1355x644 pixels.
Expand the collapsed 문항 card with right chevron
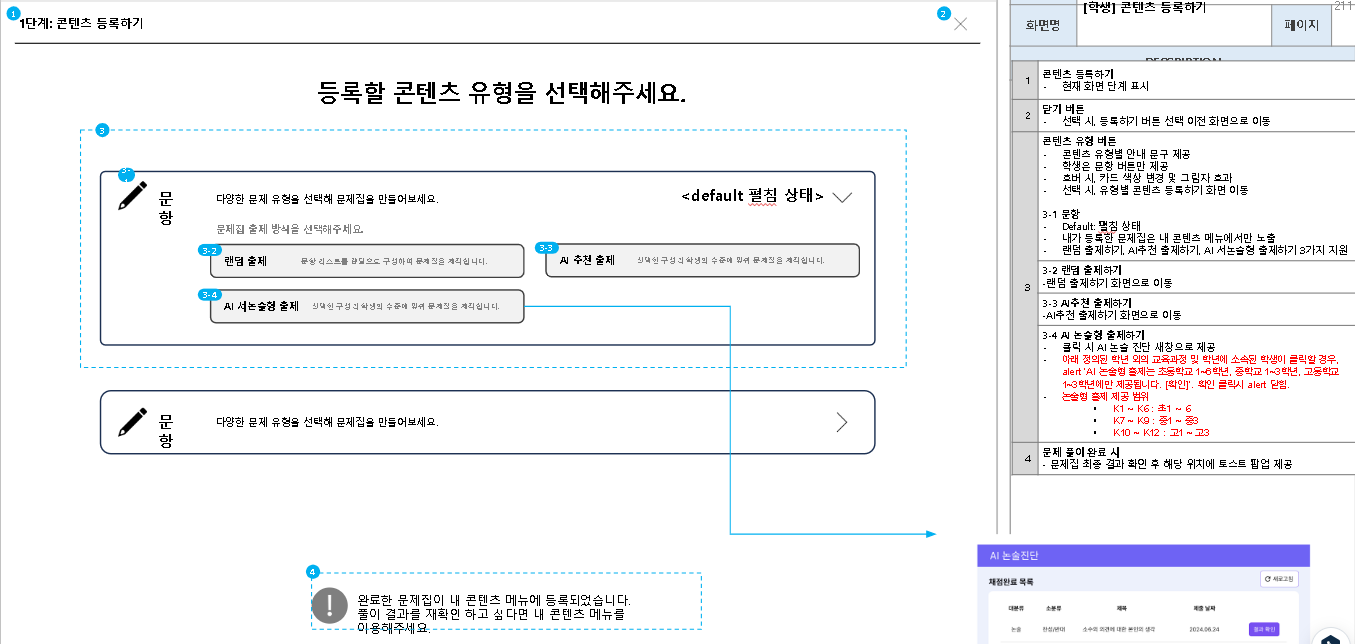point(841,422)
